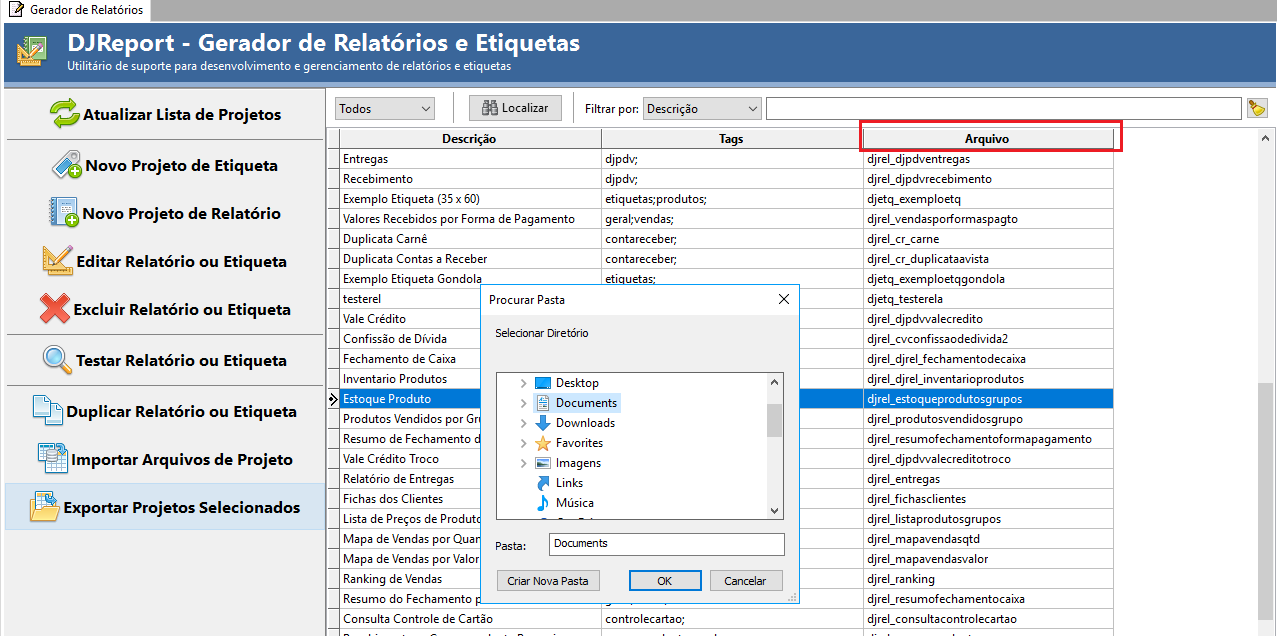Screen dimensions: 1277x636
Task: Open the Todos dropdown
Action: (385, 108)
